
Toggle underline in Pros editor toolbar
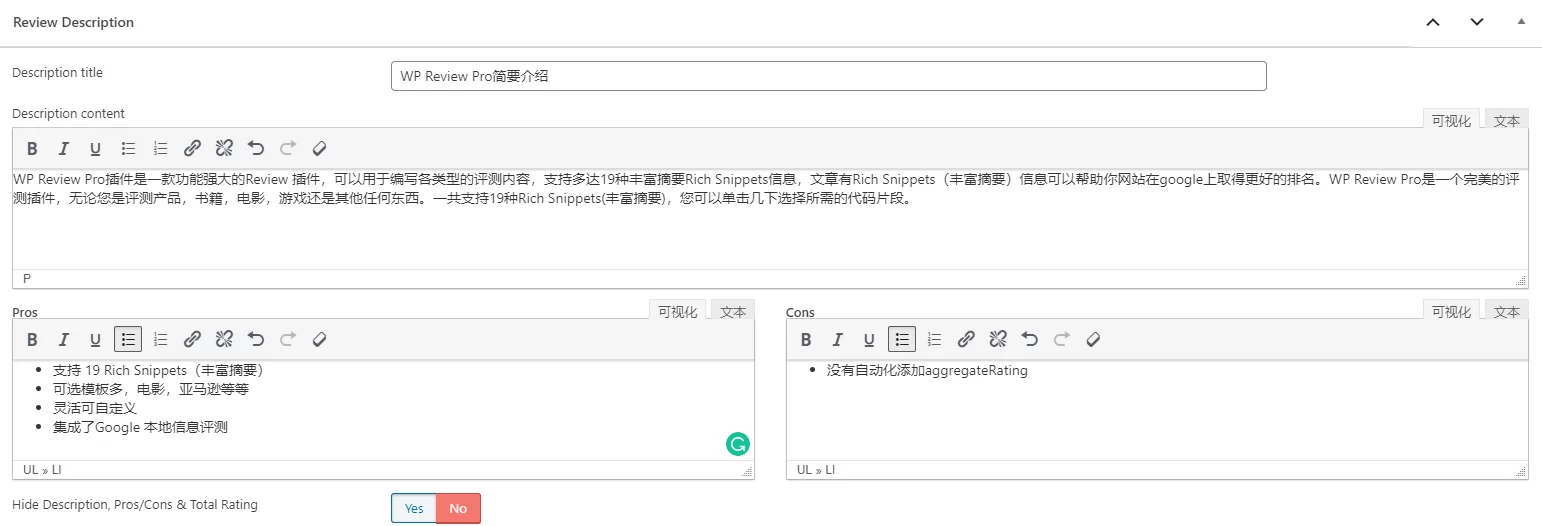[96, 340]
